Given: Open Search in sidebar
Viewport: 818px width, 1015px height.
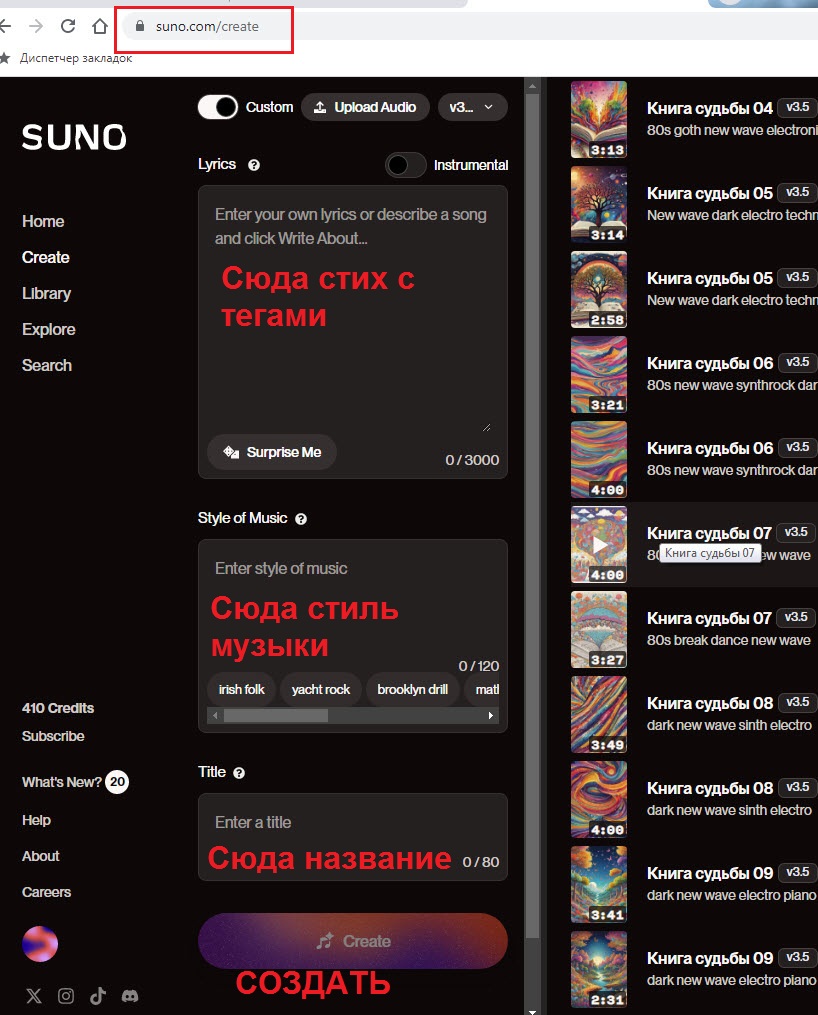Looking at the screenshot, I should [47, 365].
